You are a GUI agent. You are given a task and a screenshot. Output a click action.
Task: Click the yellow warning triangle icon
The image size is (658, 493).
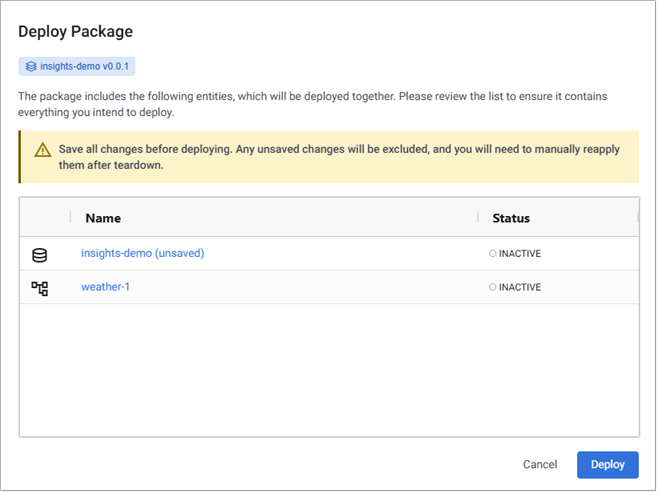[x=42, y=150]
